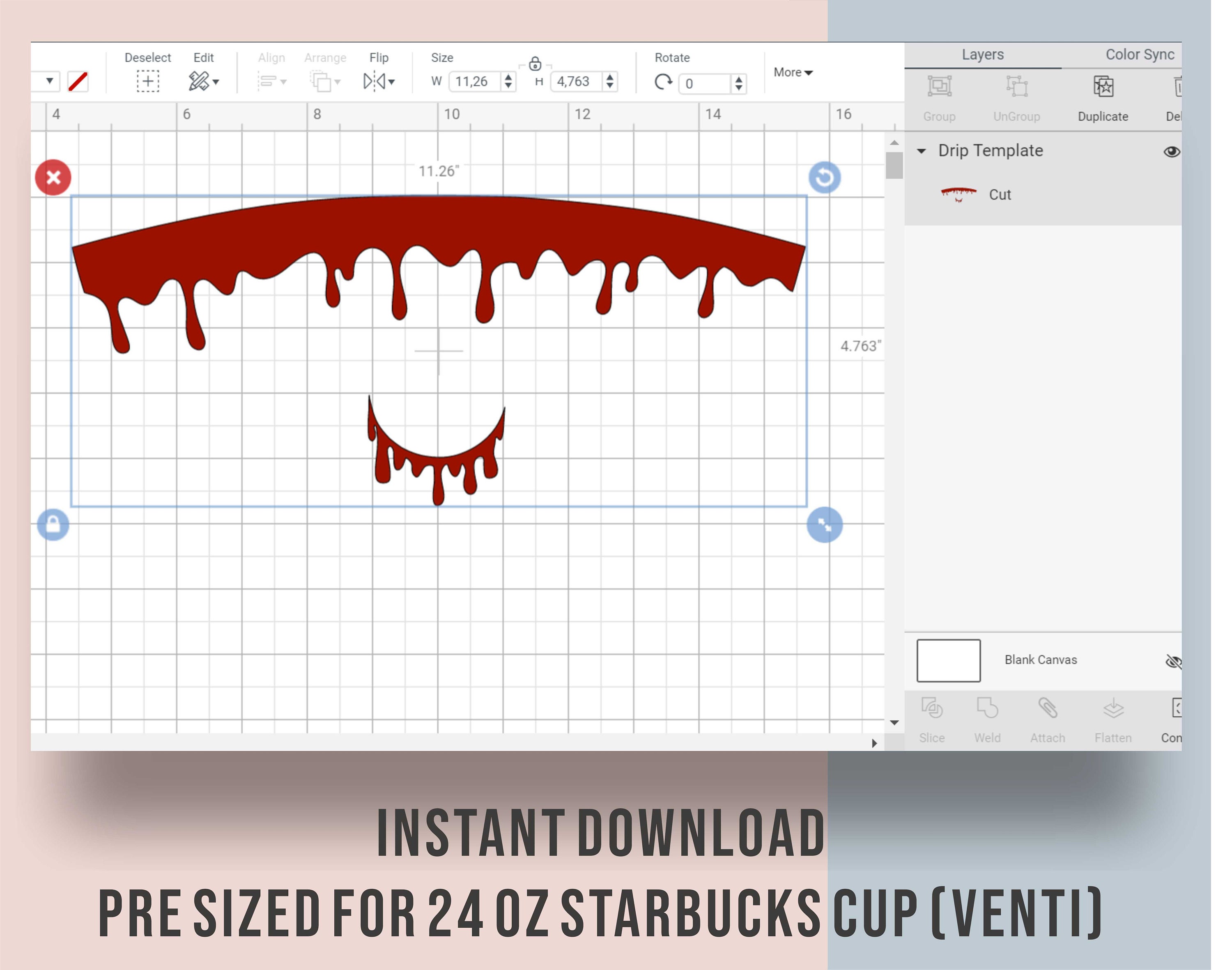Click the red line color swatch
Viewport: 1232px width, 970px height.
coord(78,81)
